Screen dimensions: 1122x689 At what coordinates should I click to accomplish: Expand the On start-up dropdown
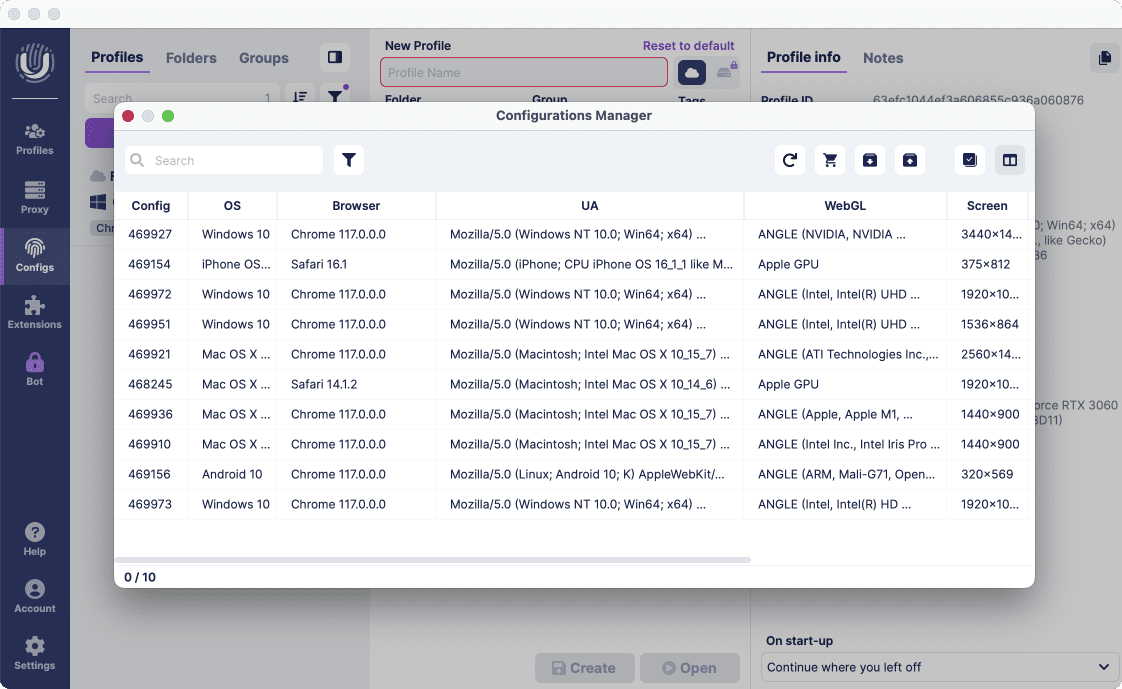940,668
